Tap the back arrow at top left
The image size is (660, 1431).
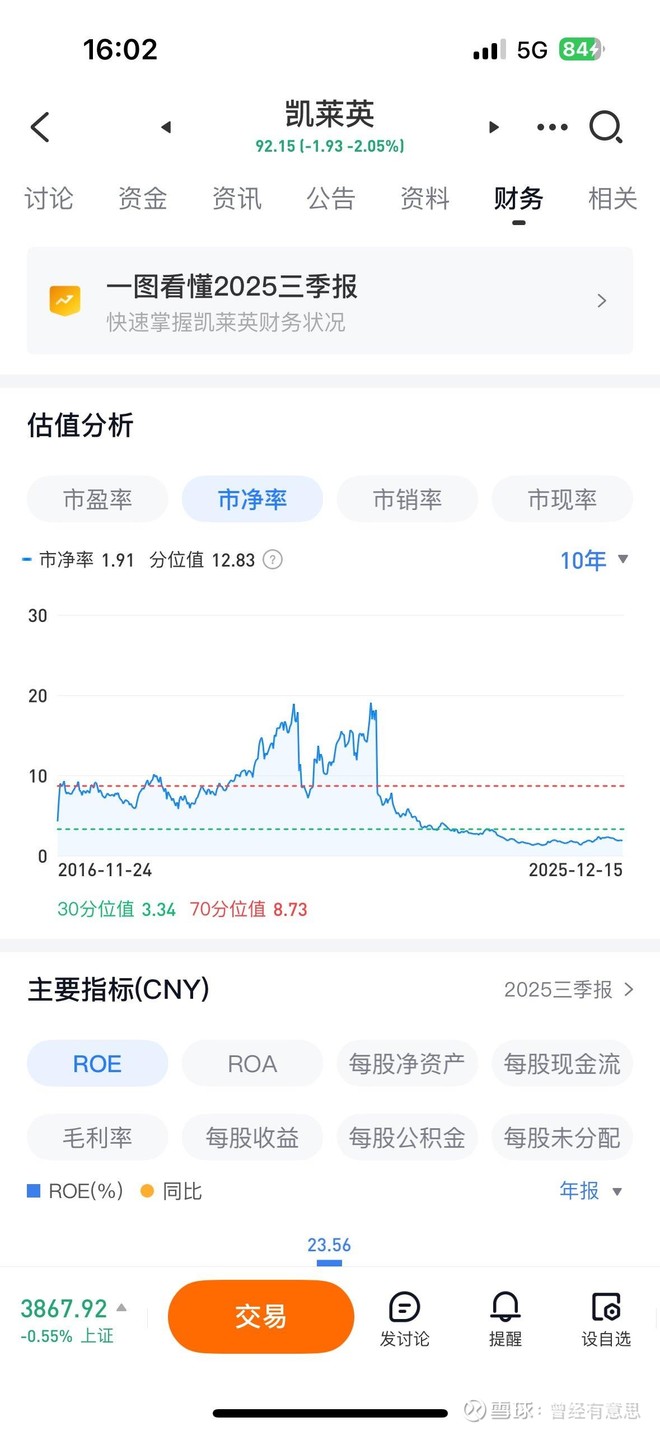tap(38, 127)
